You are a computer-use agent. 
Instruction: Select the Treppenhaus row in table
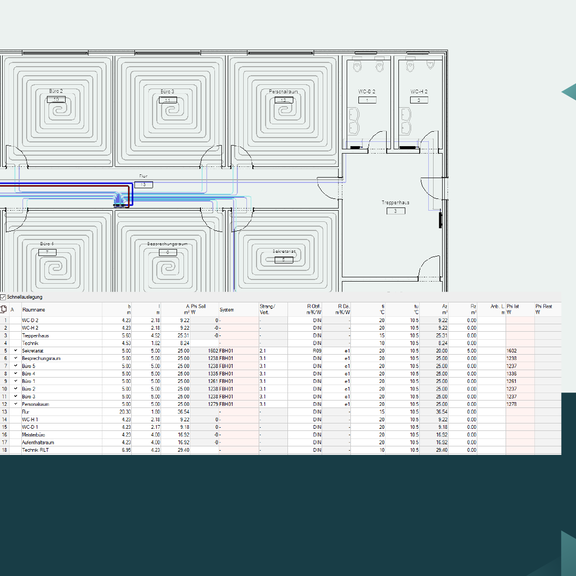click(x=280, y=335)
